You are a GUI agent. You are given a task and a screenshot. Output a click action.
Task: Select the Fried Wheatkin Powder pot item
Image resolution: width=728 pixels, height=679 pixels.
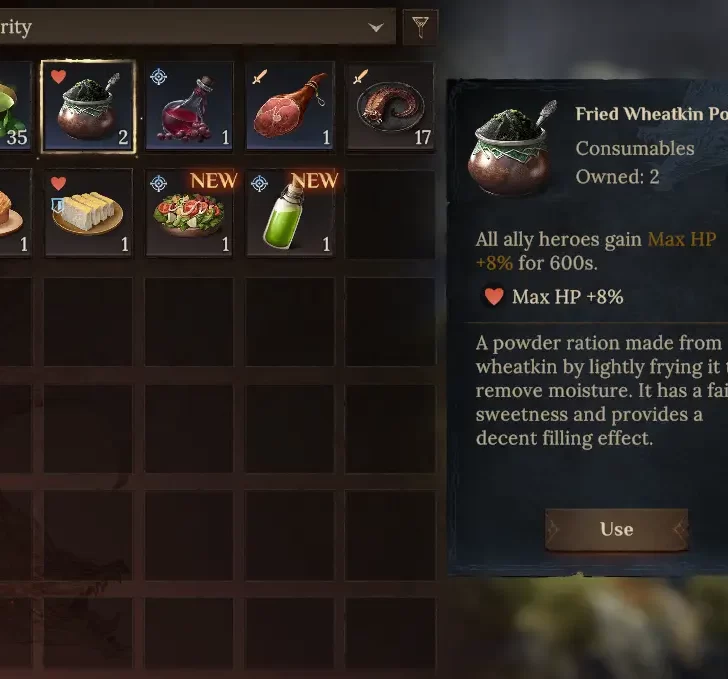(88, 107)
